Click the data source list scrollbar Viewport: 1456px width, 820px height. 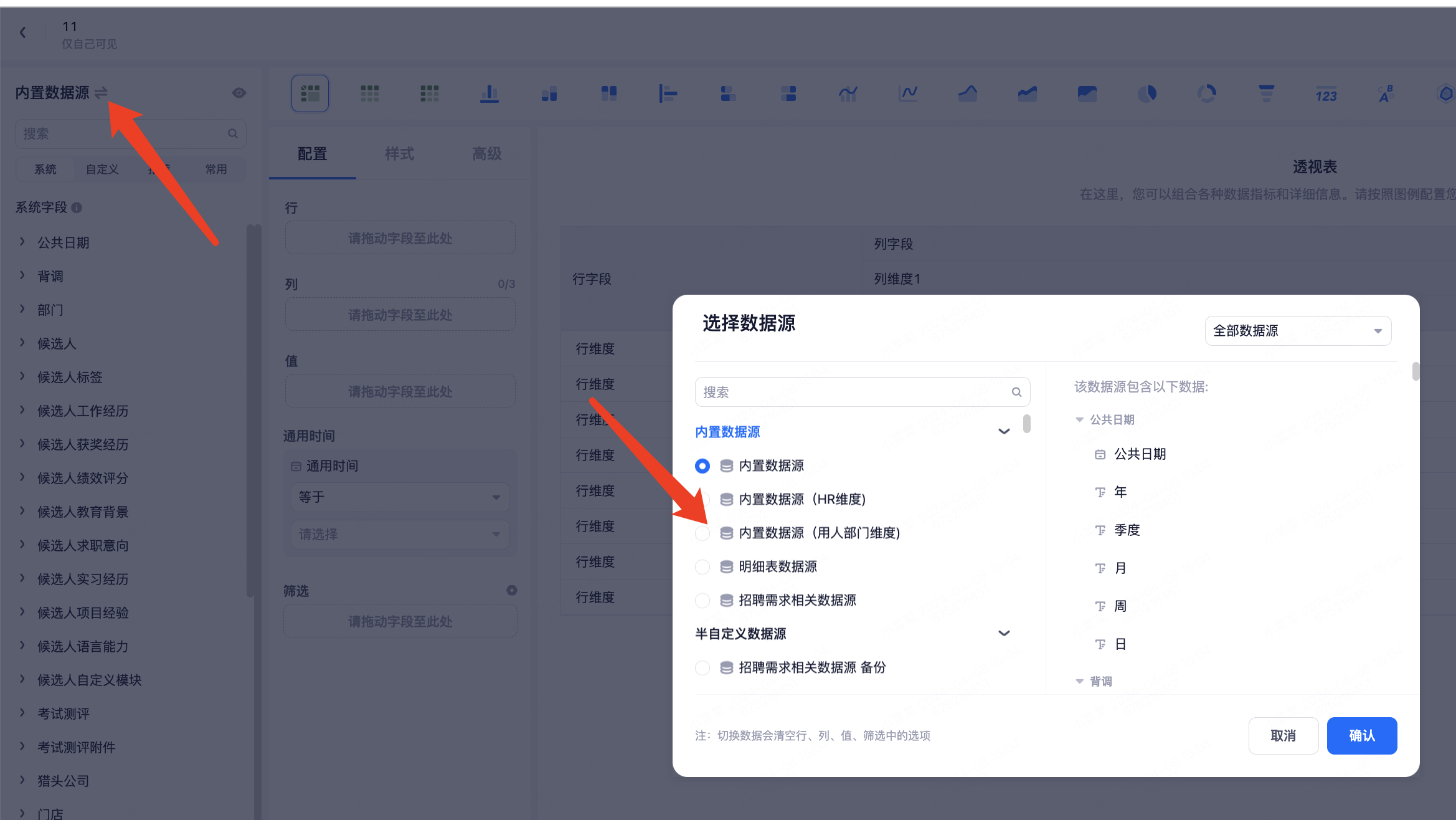pyautogui.click(x=1026, y=424)
